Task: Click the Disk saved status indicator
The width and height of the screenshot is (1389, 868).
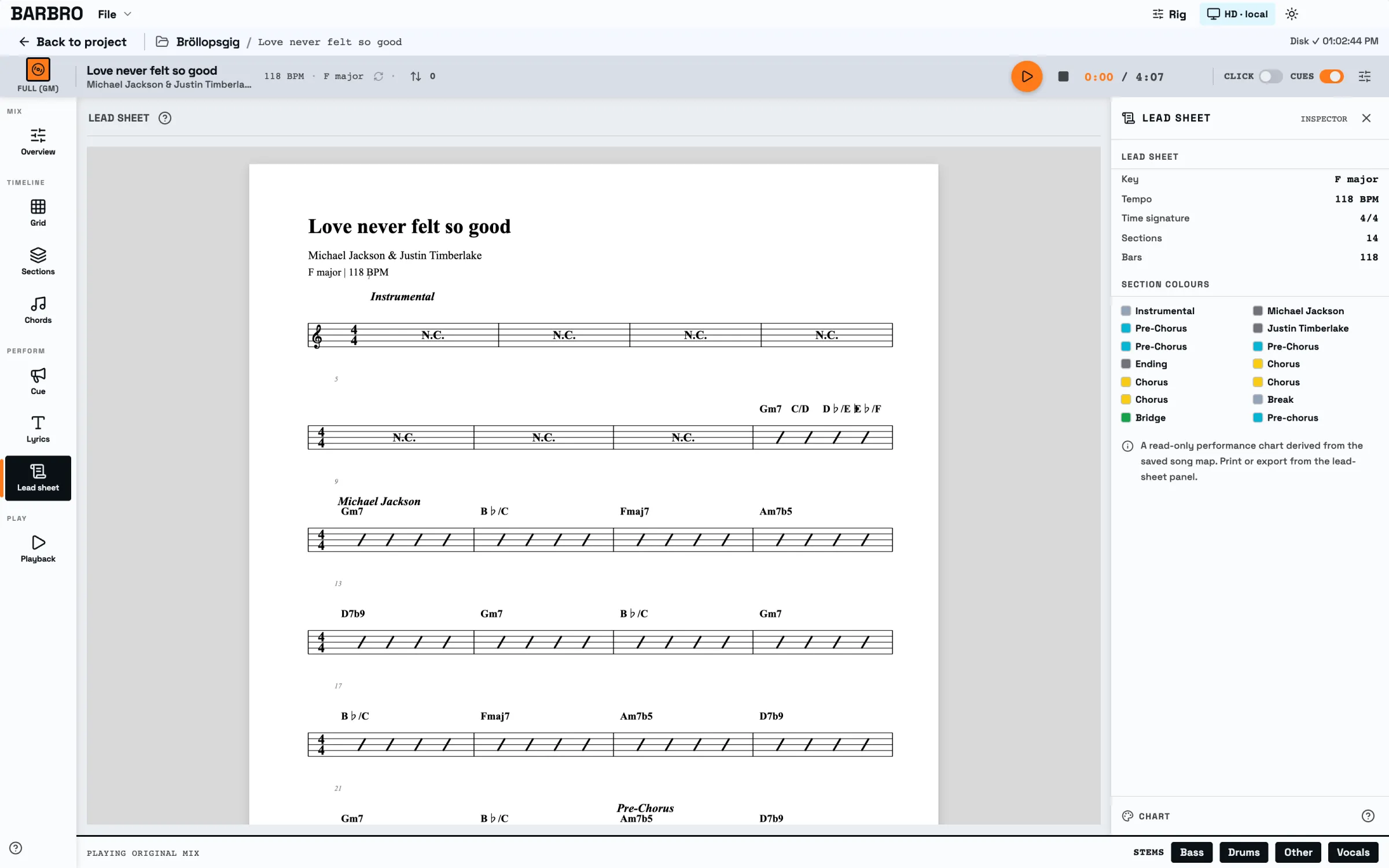Action: [x=1333, y=41]
